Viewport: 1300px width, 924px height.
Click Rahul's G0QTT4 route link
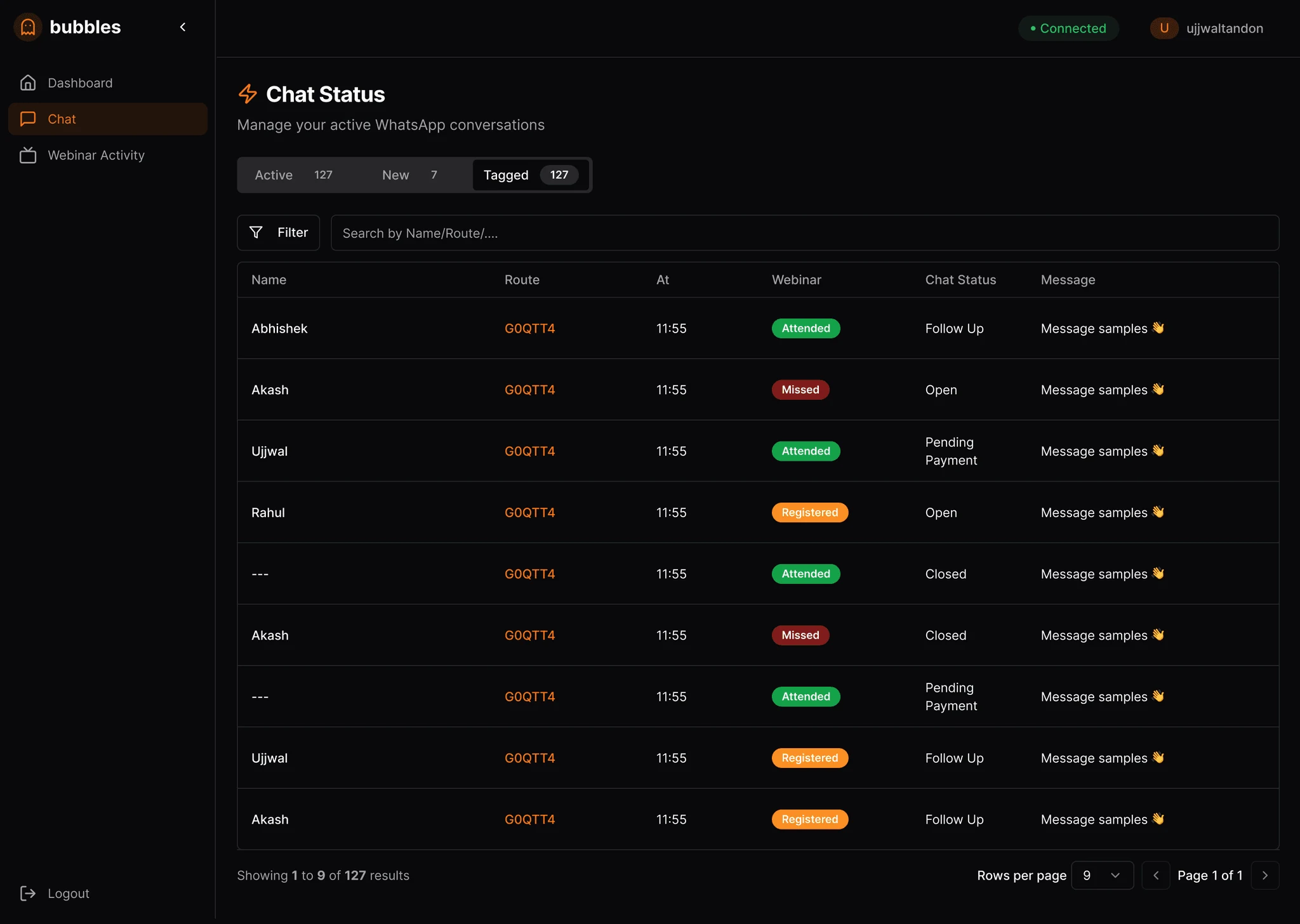click(x=529, y=513)
